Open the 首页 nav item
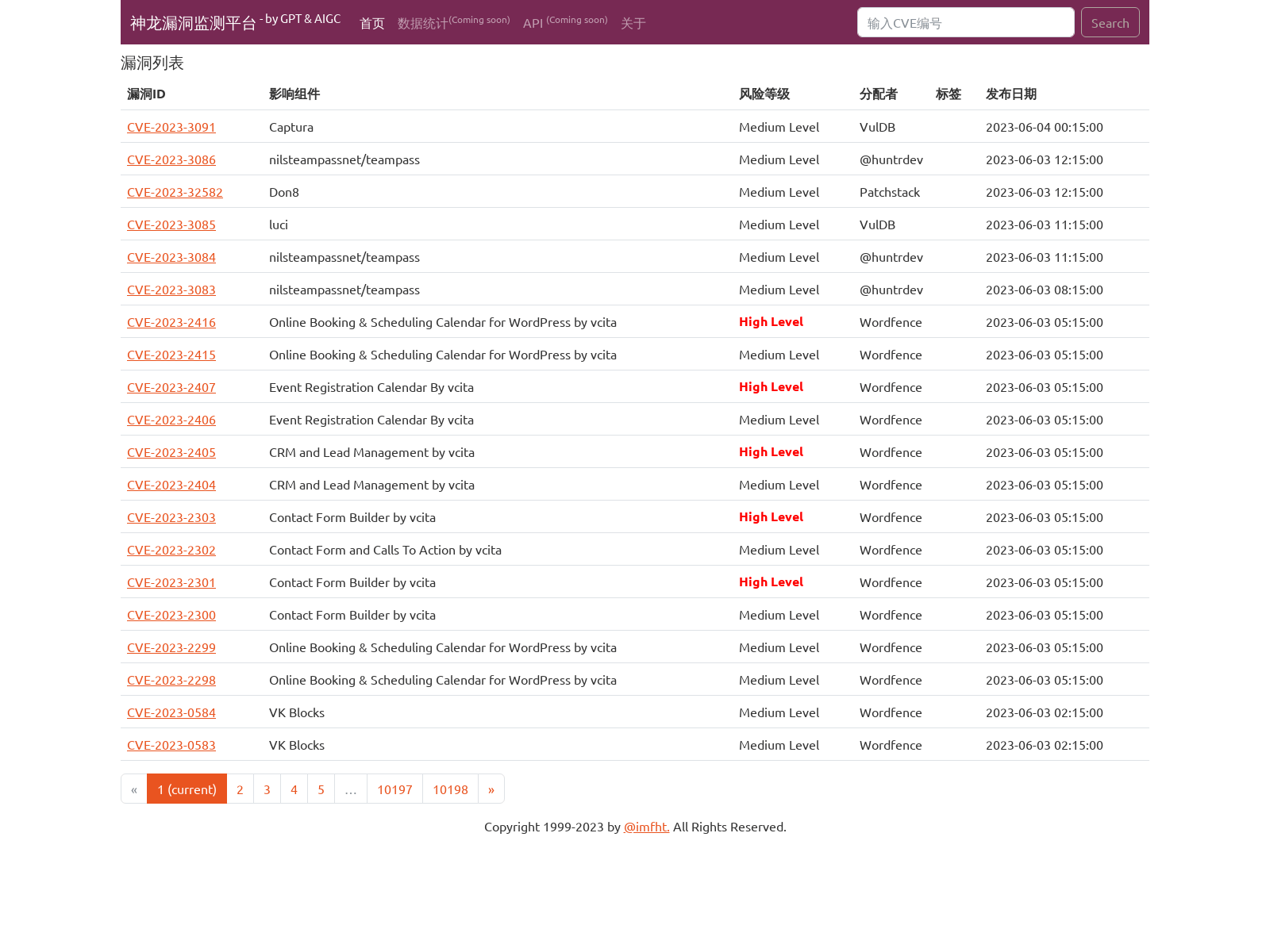This screenshot has height=952, width=1270. coord(371,23)
